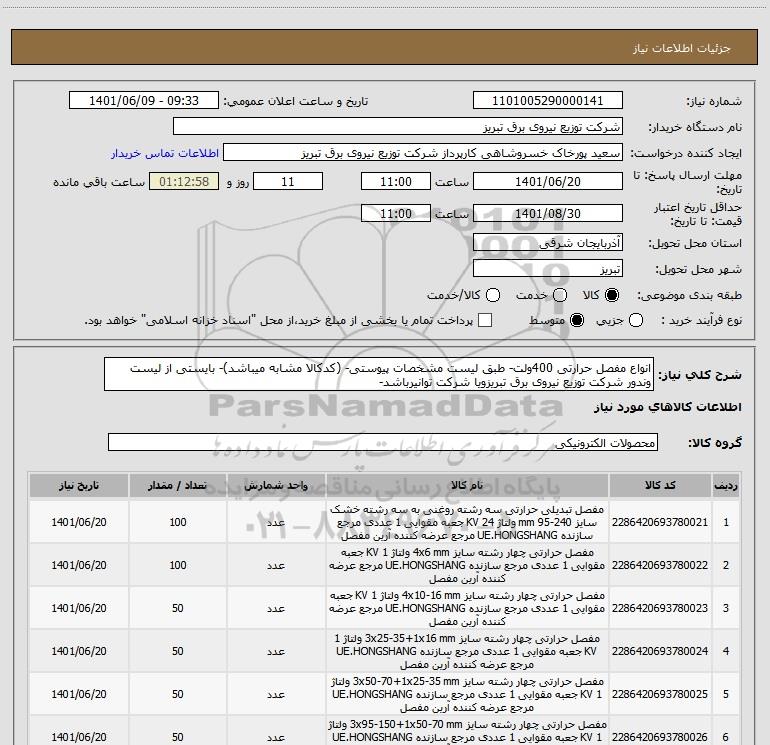Select item code 2286420693780023
The image size is (770, 745).
point(660,608)
